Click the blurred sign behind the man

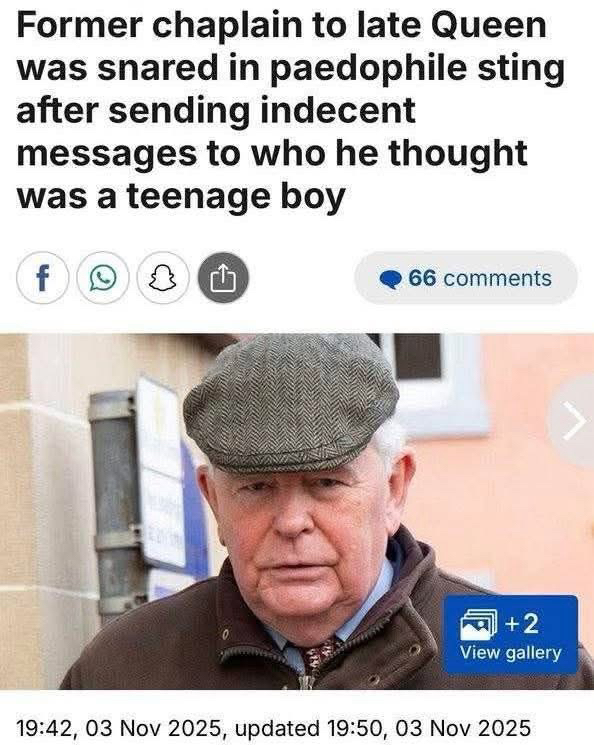164,475
